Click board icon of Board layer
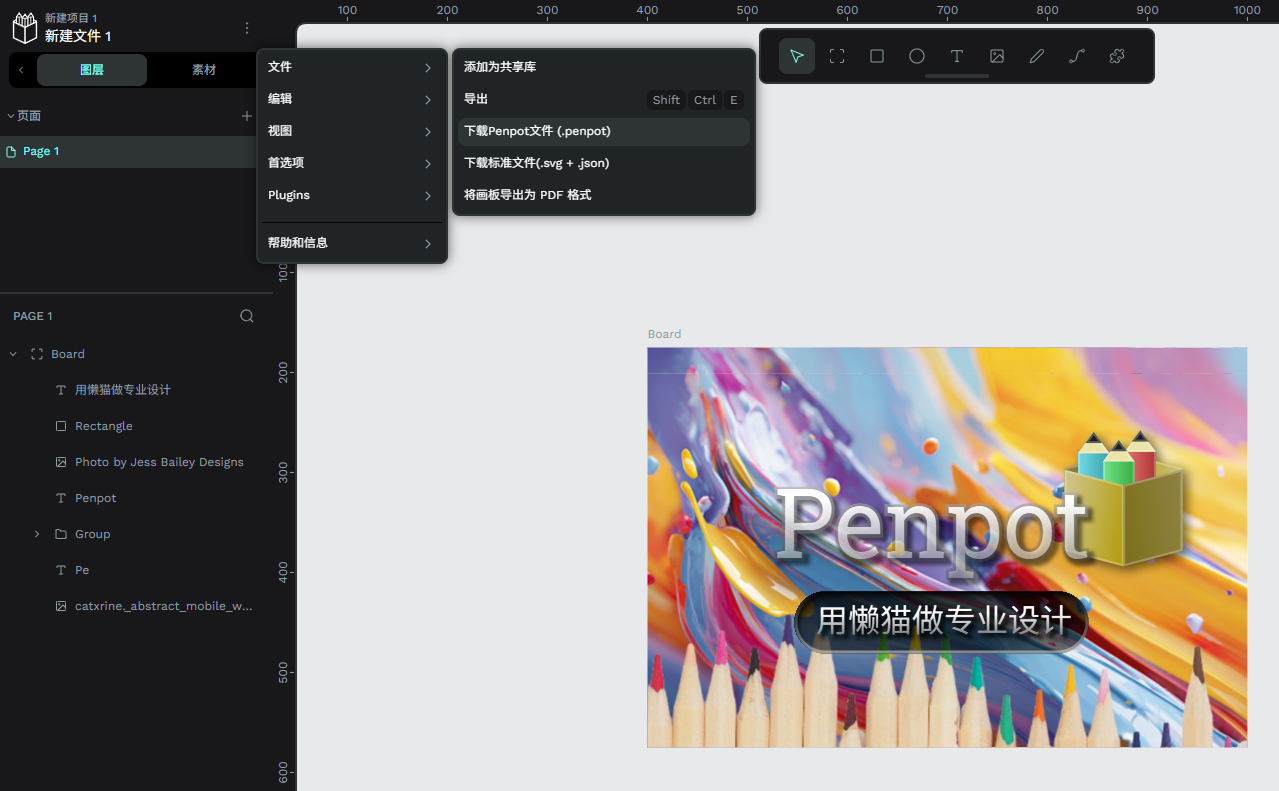The image size is (1279, 791). (37, 354)
